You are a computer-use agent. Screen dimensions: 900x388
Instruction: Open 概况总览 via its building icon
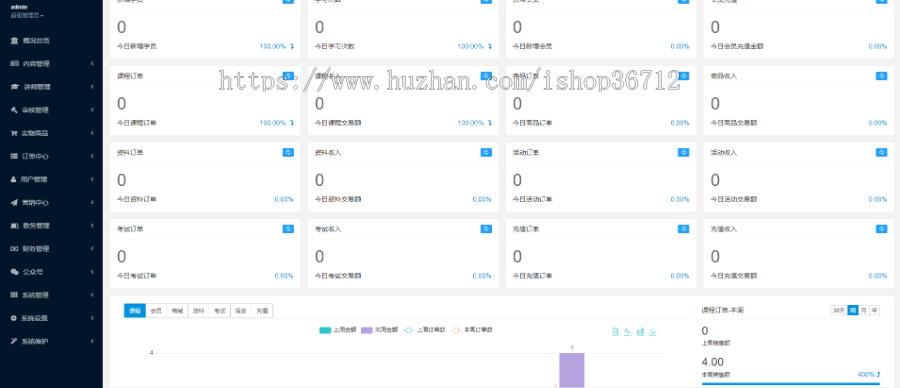tap(14, 41)
